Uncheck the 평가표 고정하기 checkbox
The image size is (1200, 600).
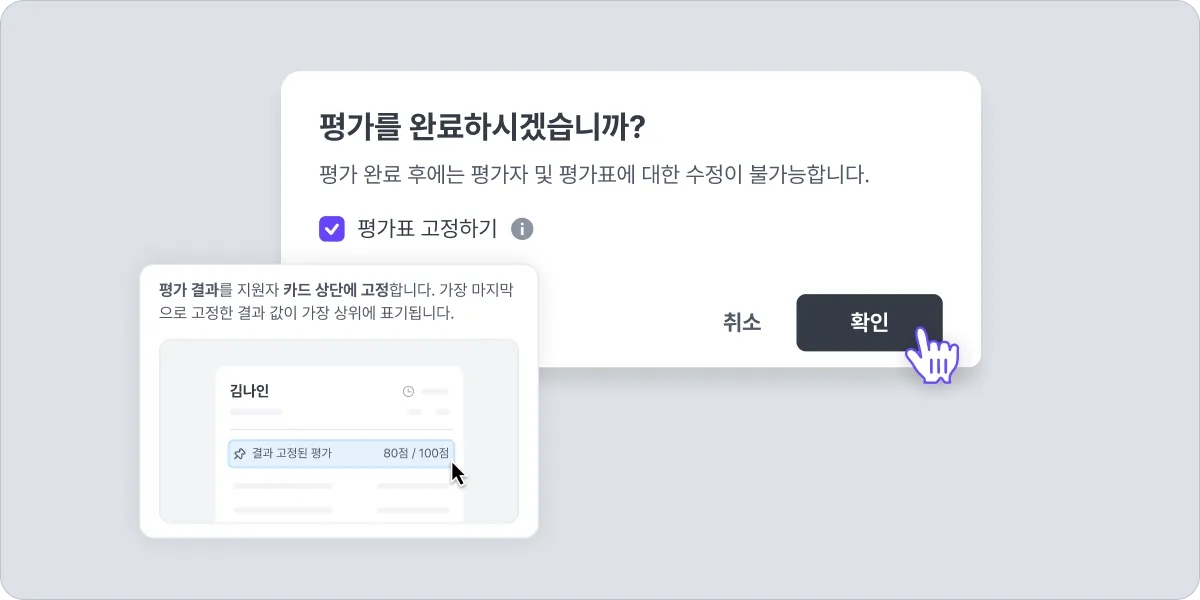point(332,229)
